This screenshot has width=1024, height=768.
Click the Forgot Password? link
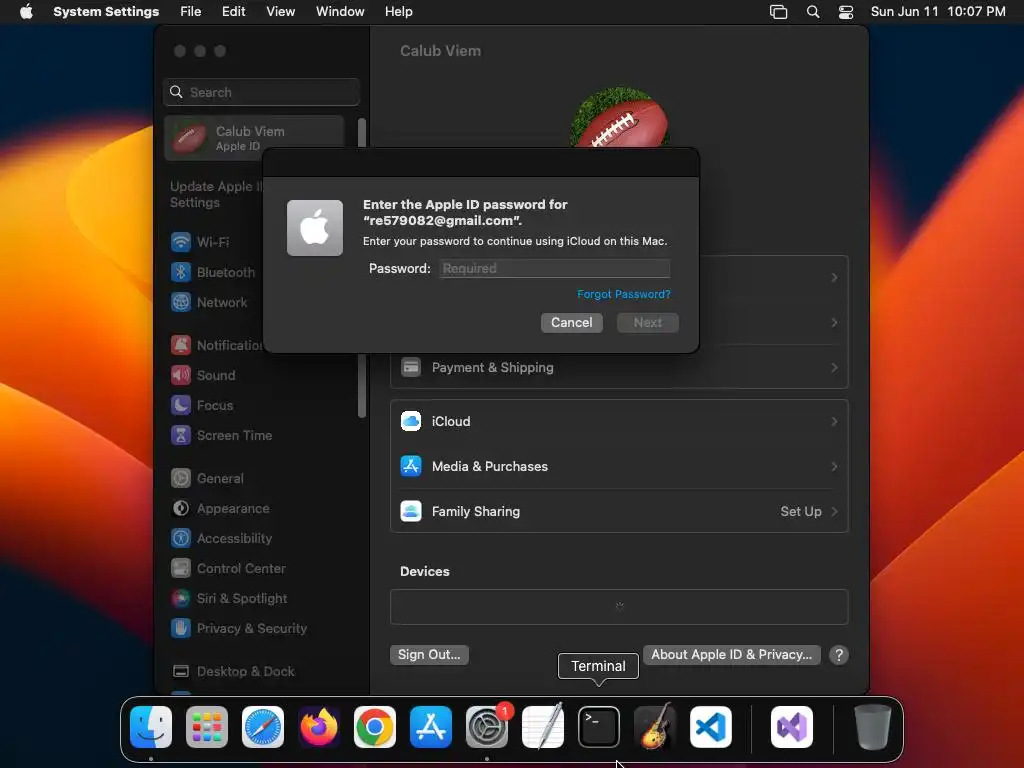(624, 295)
